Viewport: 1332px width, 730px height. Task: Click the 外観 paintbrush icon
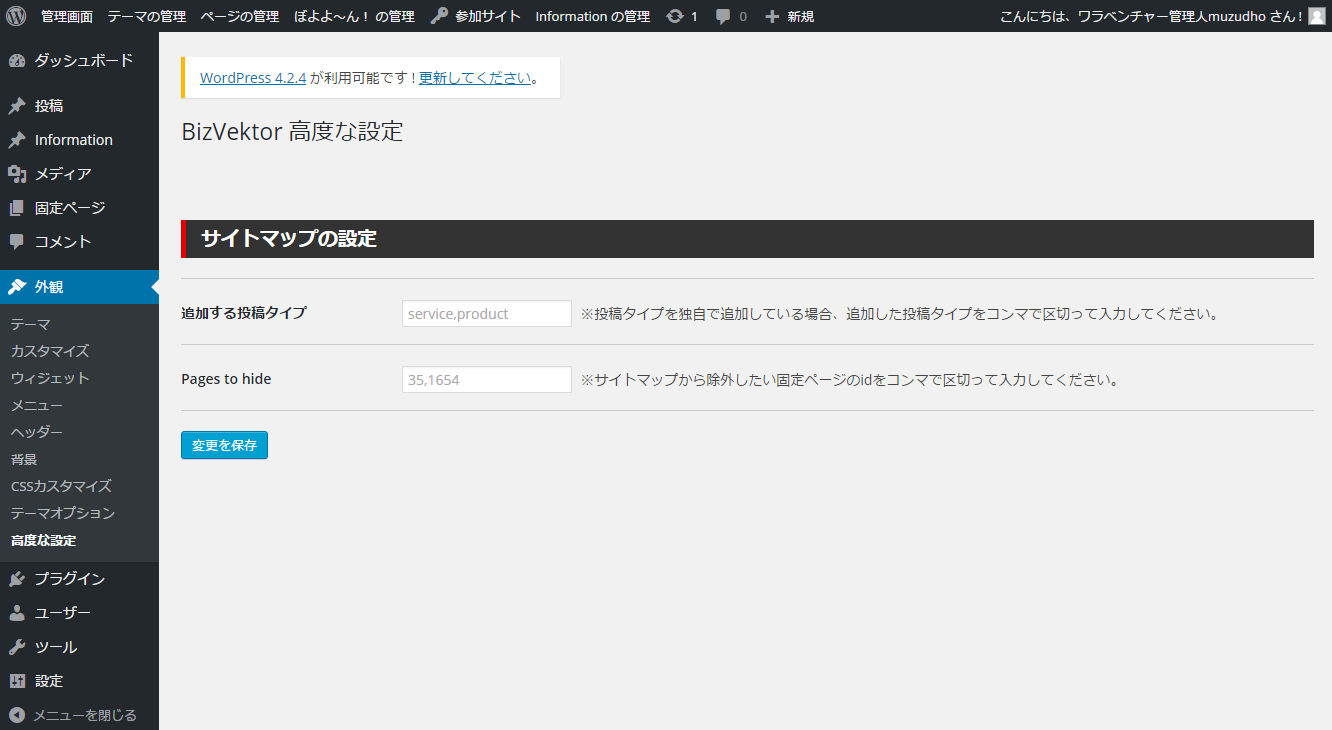pyautogui.click(x=17, y=287)
